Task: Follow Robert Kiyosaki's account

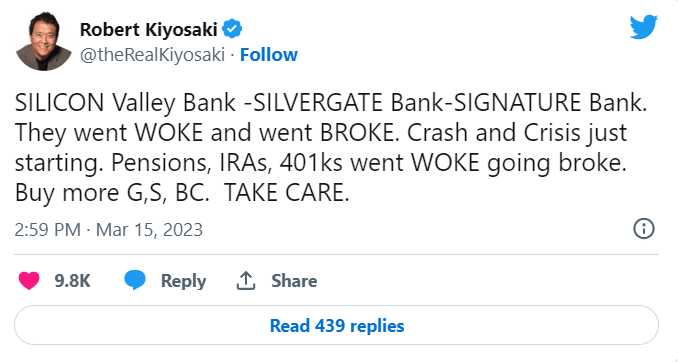Action: click(269, 55)
